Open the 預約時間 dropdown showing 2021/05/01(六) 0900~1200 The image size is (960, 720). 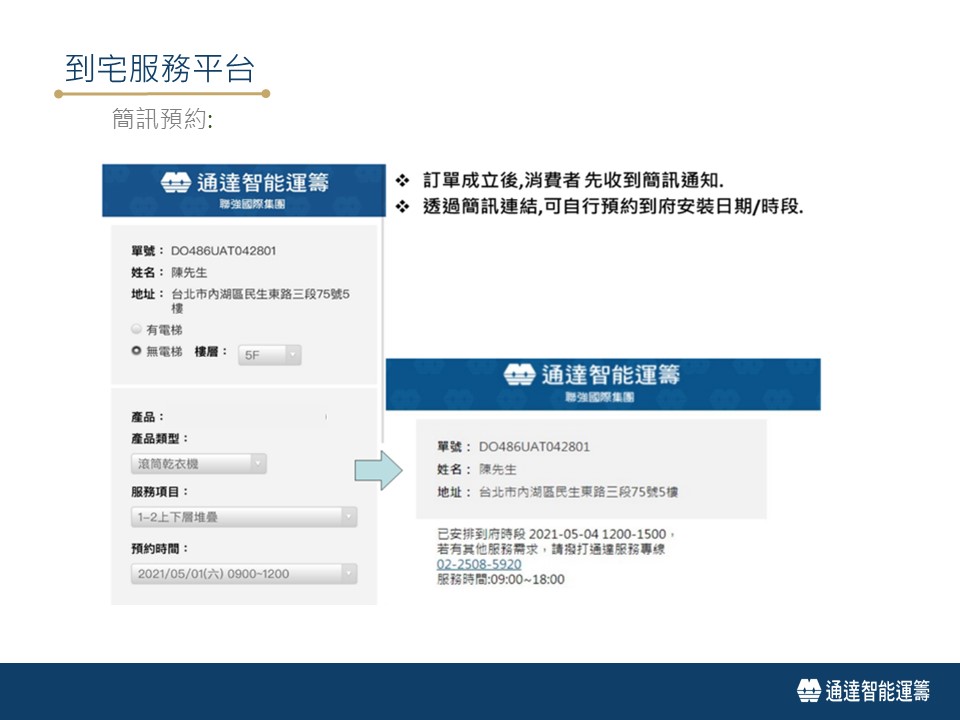tap(244, 574)
